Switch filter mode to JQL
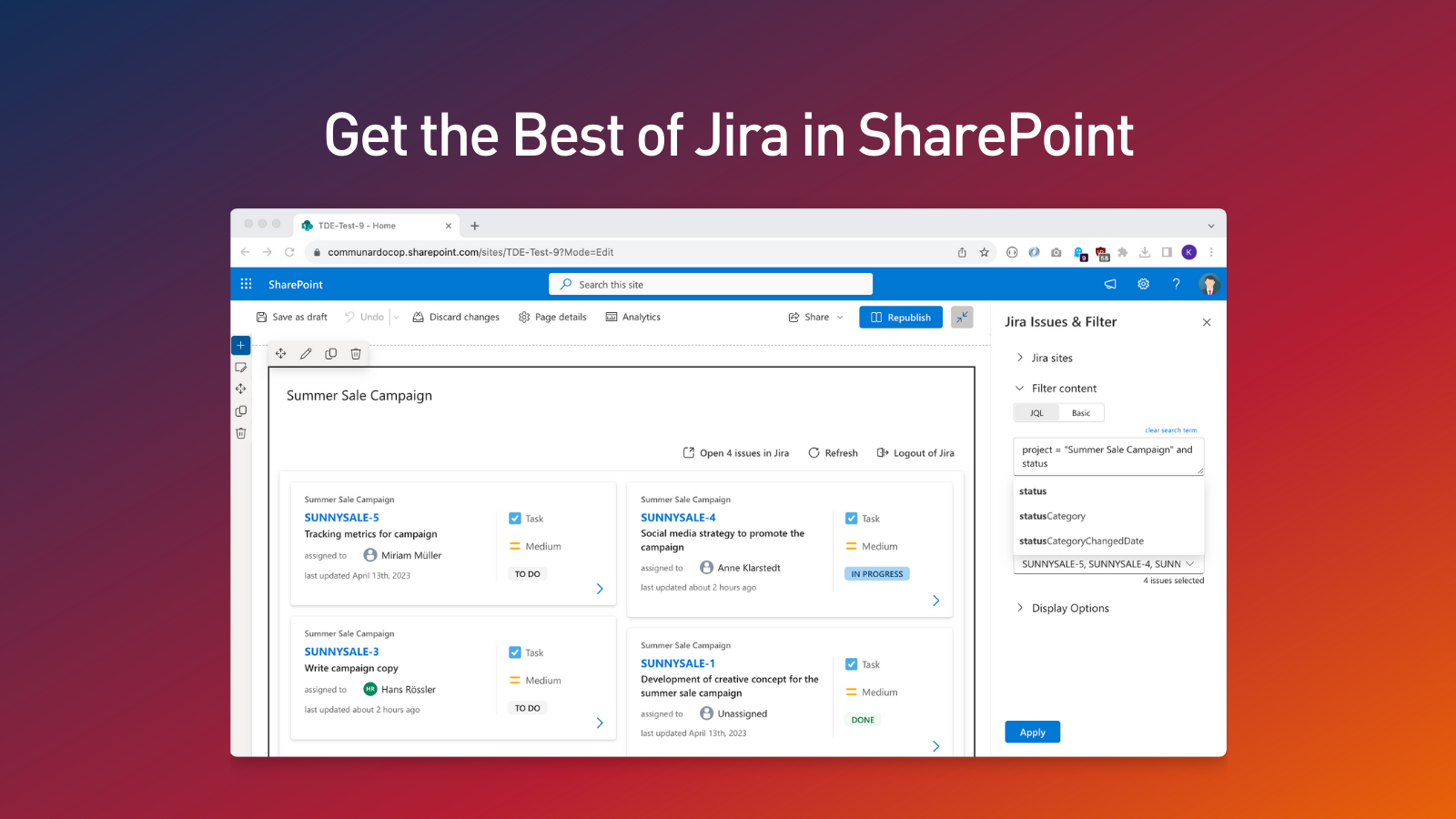The height and width of the screenshot is (819, 1456). (x=1036, y=413)
